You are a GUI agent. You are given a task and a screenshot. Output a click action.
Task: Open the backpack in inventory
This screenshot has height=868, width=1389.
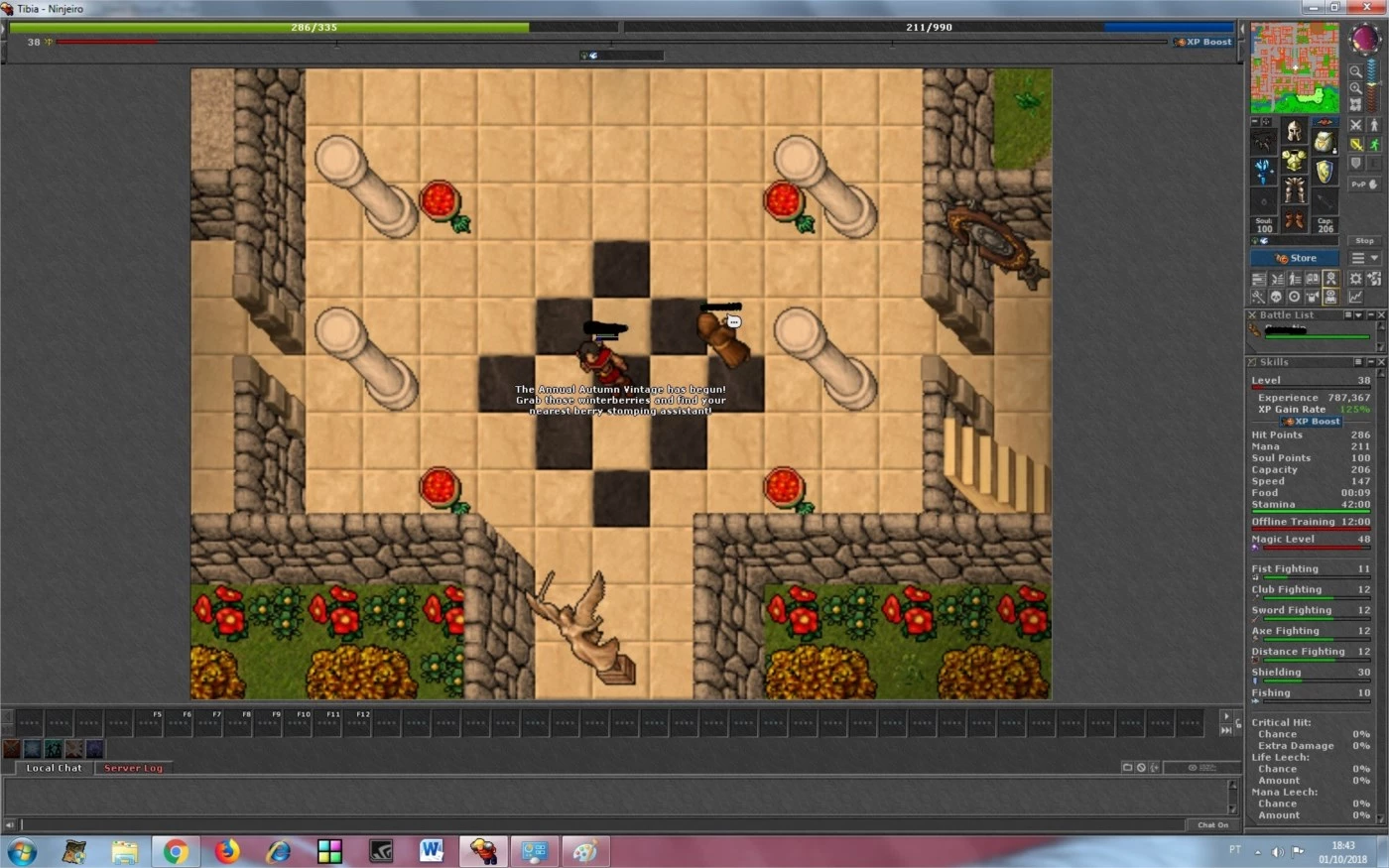[x=1325, y=142]
